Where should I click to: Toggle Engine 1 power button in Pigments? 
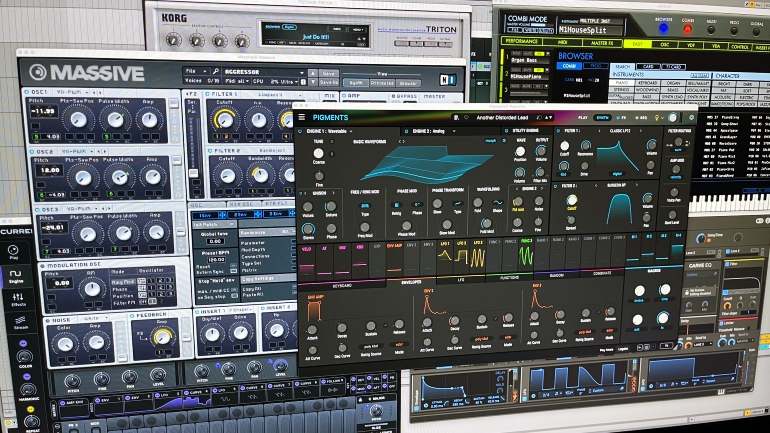(x=300, y=132)
